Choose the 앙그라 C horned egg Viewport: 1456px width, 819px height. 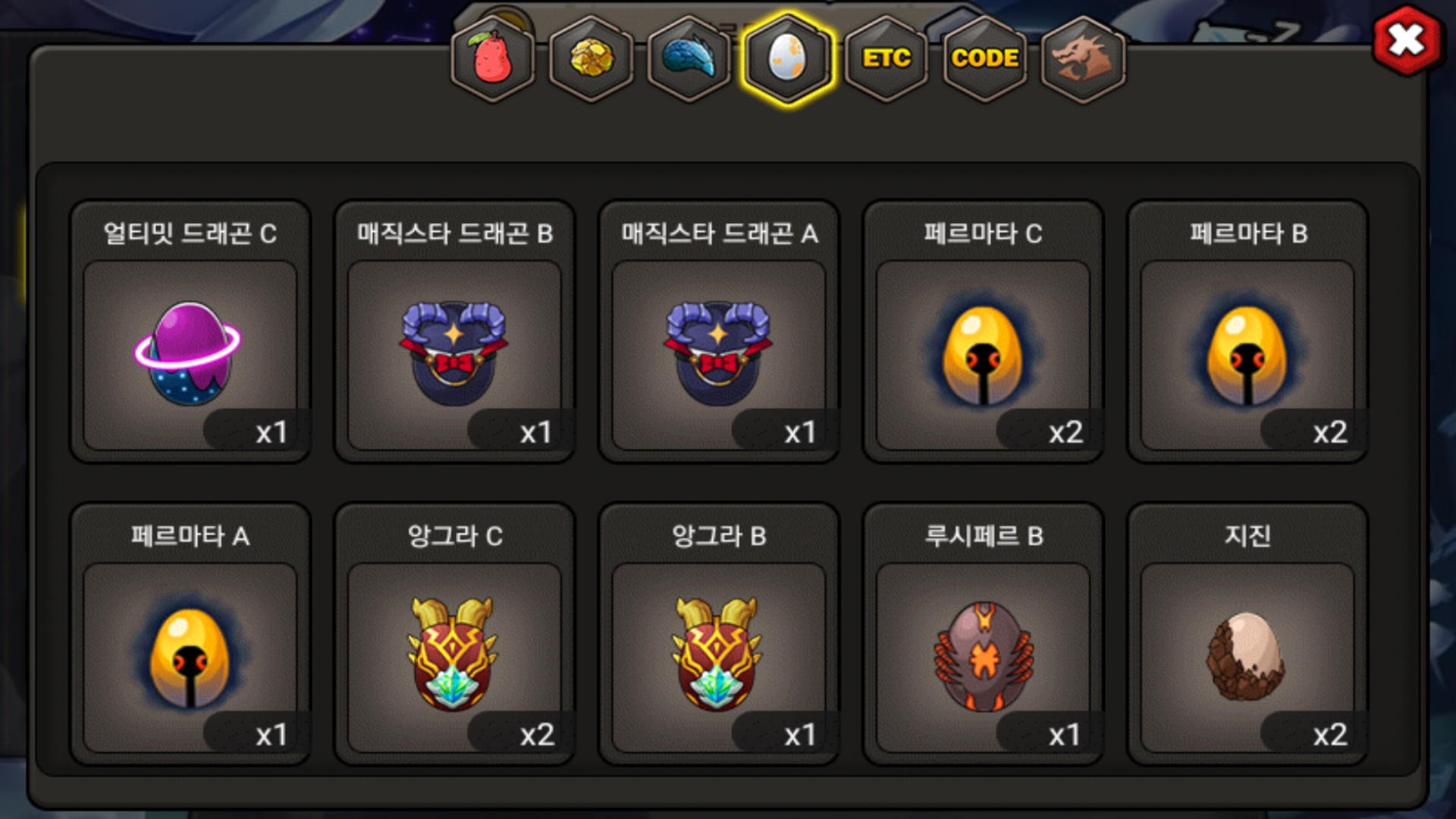(x=454, y=657)
